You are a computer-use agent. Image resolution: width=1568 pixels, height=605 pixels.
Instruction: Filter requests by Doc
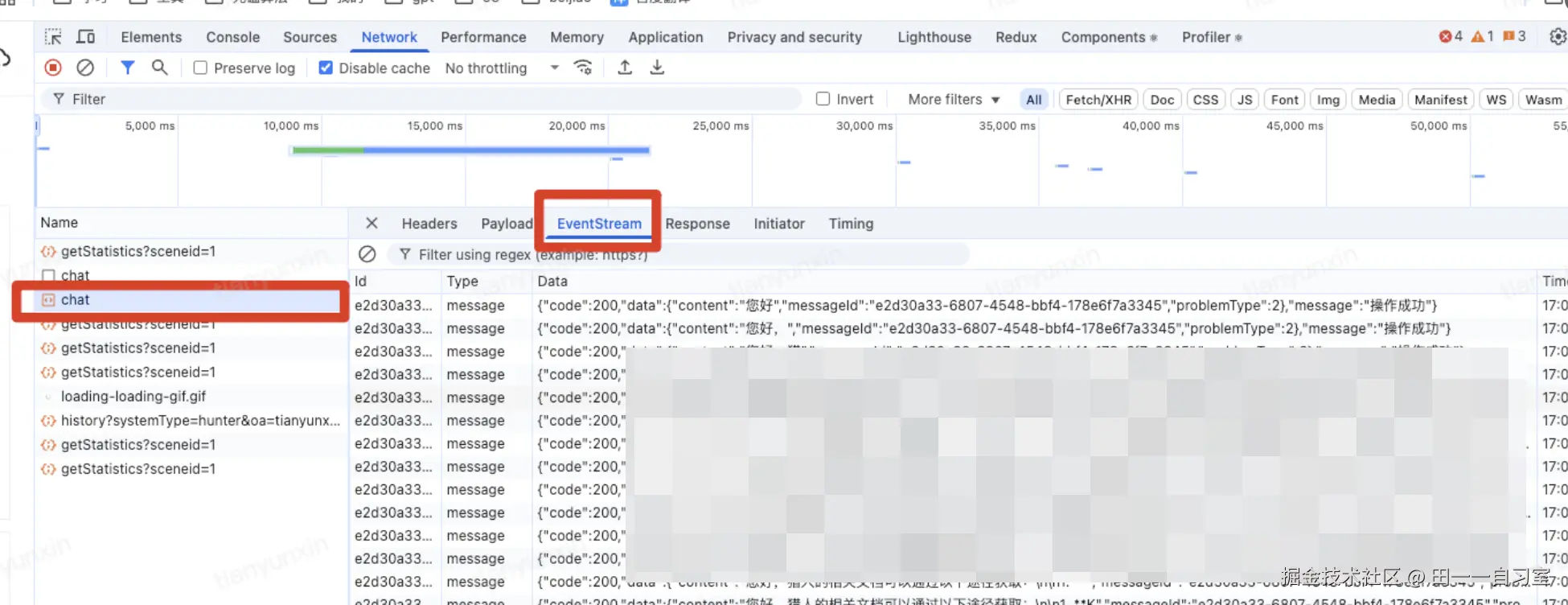1162,100
